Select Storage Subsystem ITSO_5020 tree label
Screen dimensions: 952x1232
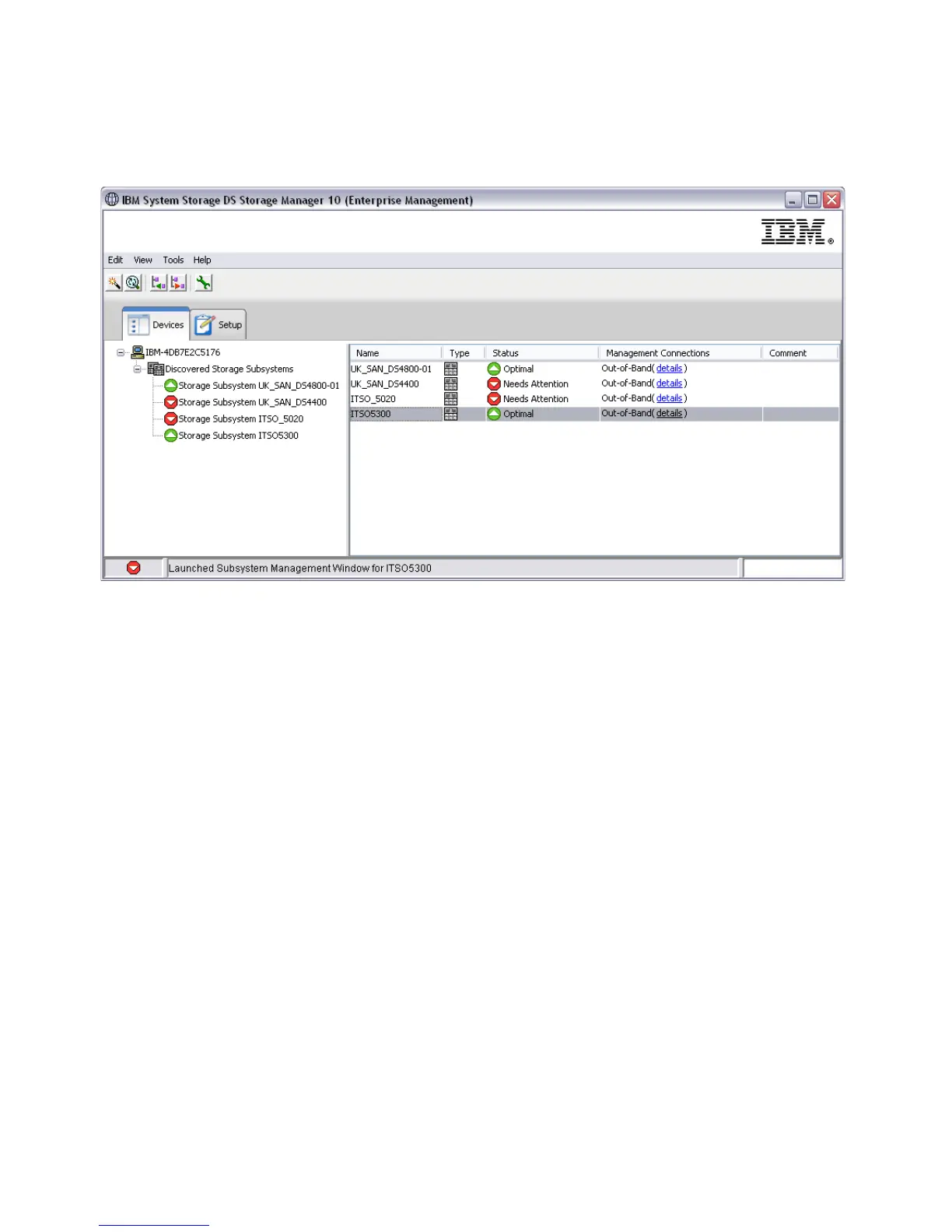pos(241,418)
